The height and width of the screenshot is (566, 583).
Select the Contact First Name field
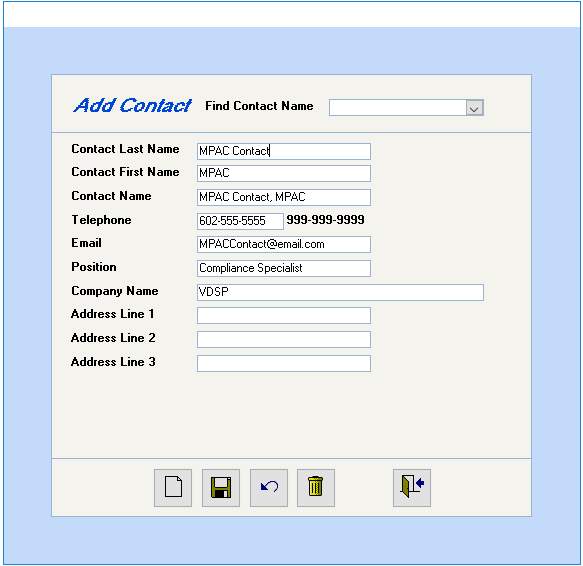point(284,173)
